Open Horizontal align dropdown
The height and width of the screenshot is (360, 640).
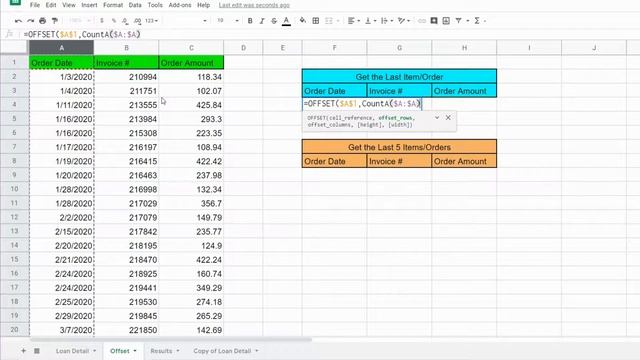353,20
